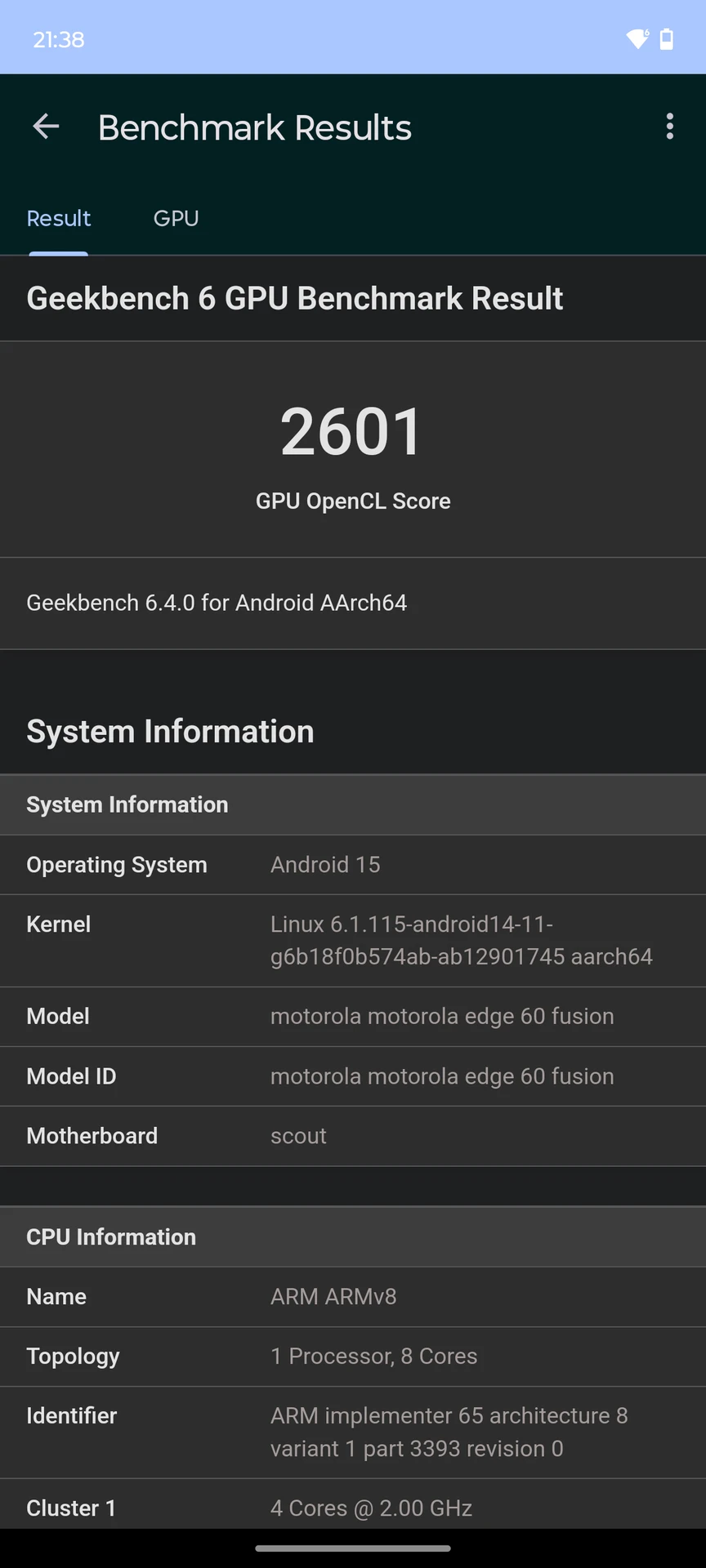
Task: Tap the 2601 GPU score
Action: (x=352, y=431)
